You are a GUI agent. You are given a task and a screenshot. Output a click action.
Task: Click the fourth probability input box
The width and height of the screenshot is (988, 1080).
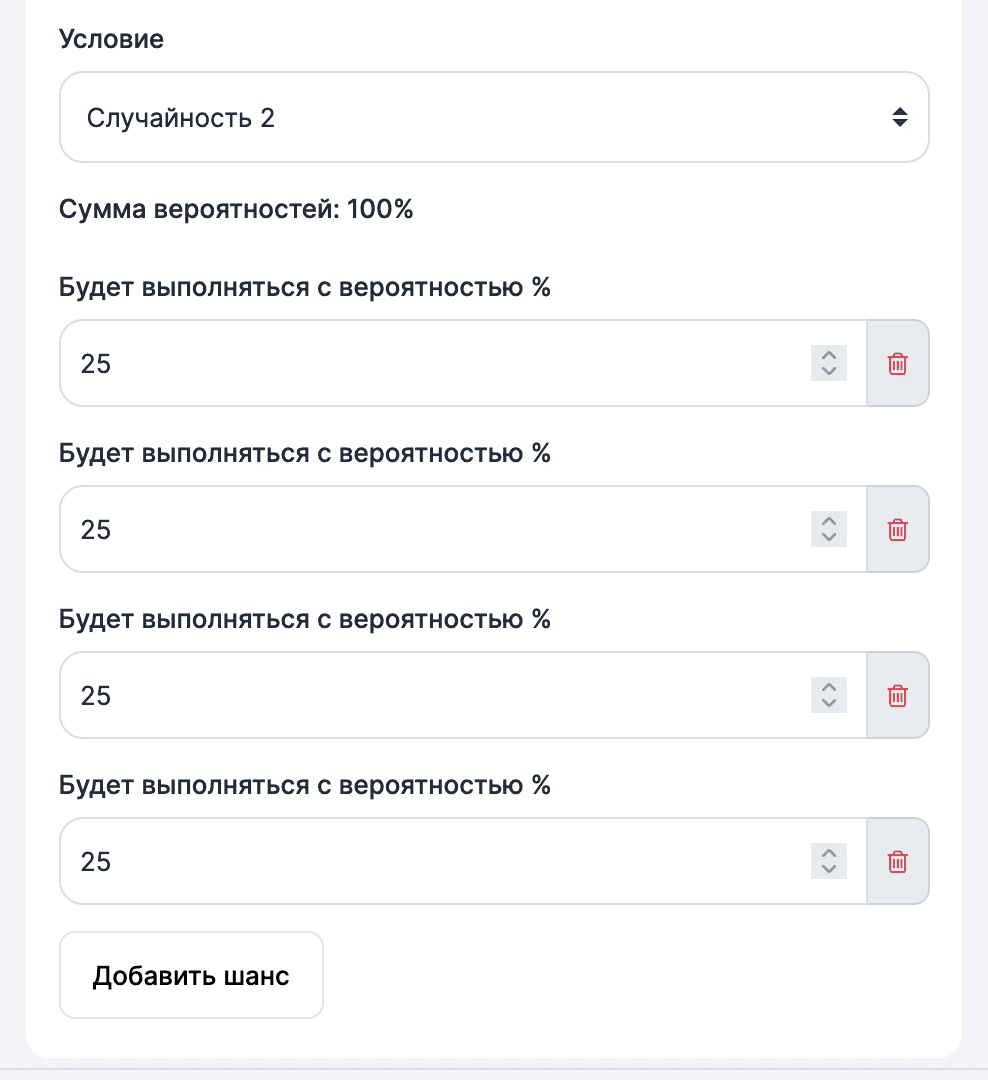click(x=400, y=861)
